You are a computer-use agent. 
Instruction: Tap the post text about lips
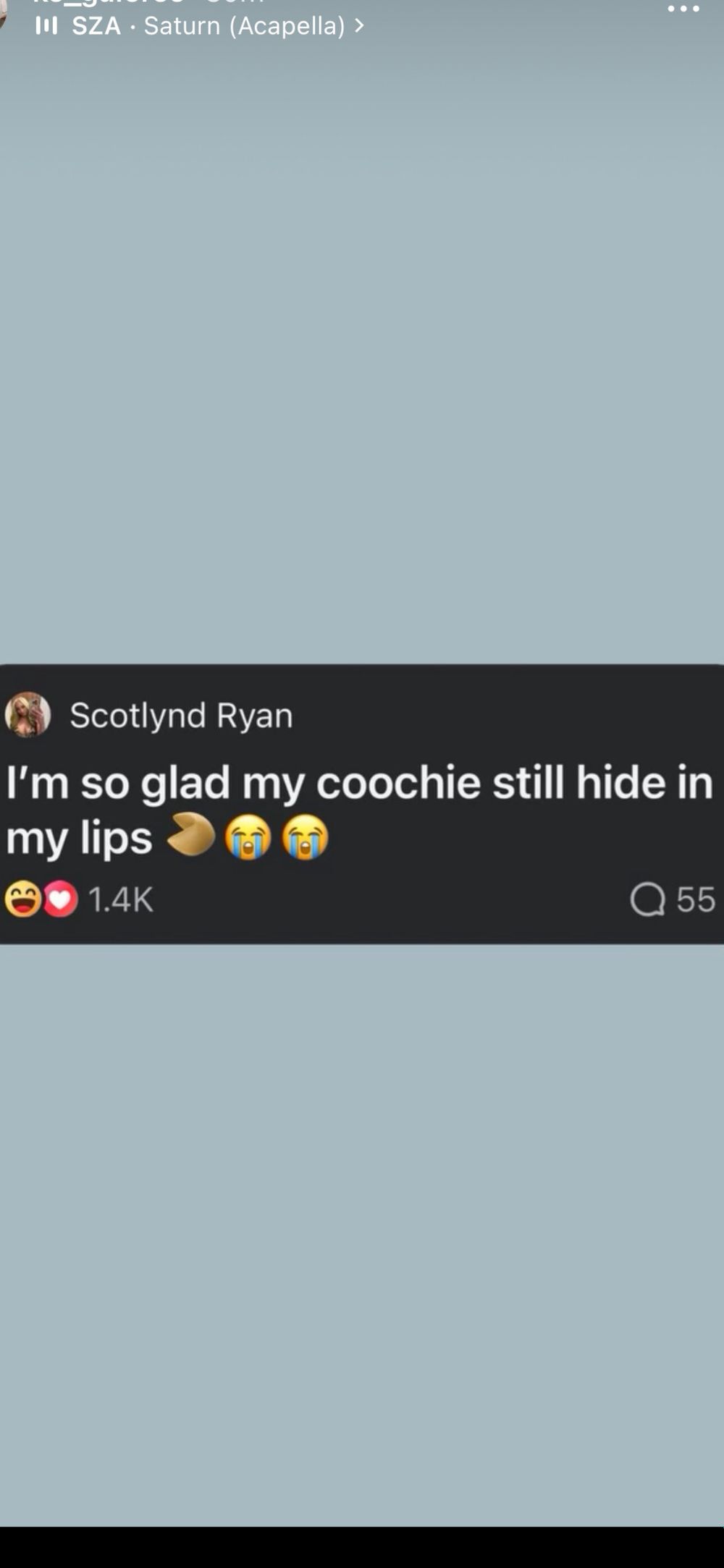coord(360,810)
